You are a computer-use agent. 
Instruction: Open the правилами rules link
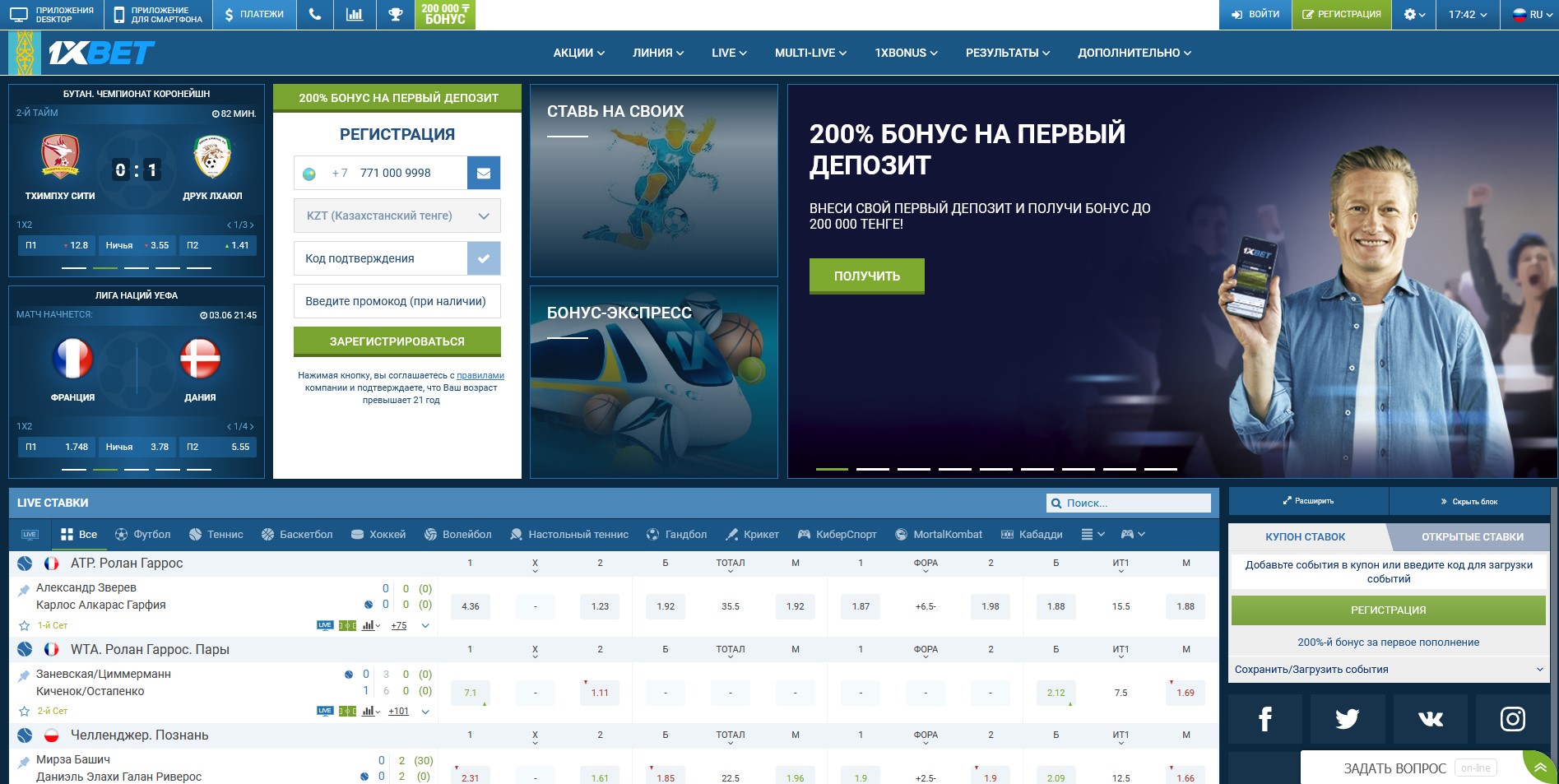(x=480, y=375)
